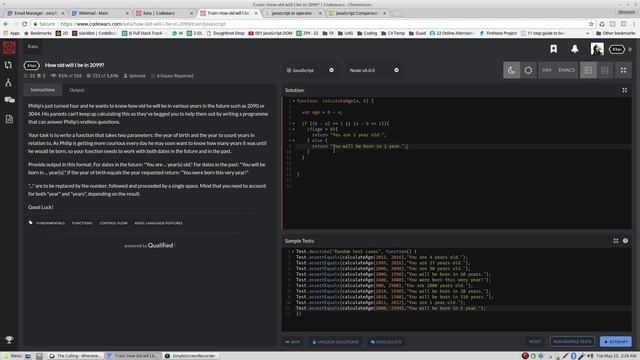Click the RESET button
Screen dimensions: 640x360
pyautogui.click(x=535, y=342)
